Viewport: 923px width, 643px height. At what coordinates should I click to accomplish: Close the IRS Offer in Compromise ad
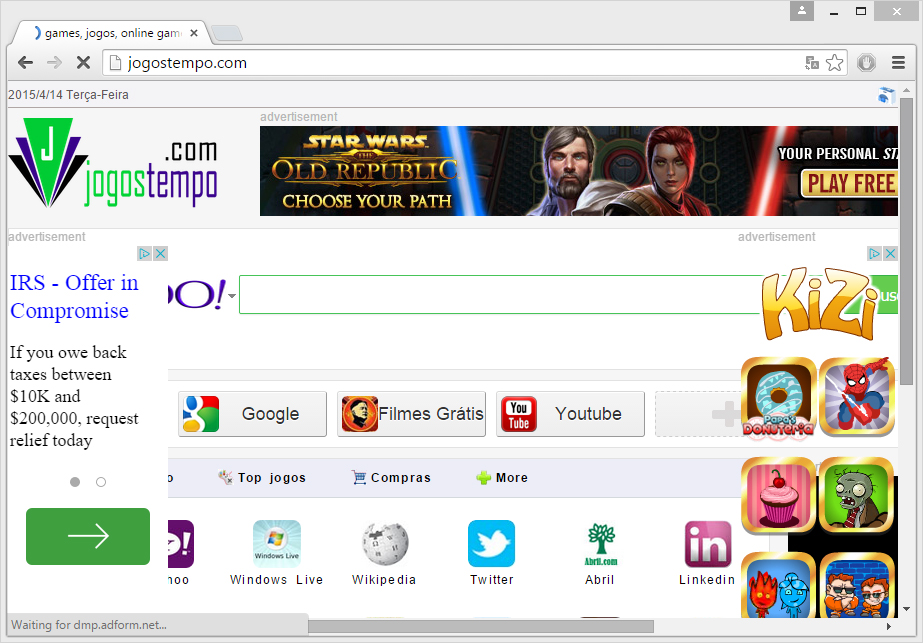click(x=160, y=254)
